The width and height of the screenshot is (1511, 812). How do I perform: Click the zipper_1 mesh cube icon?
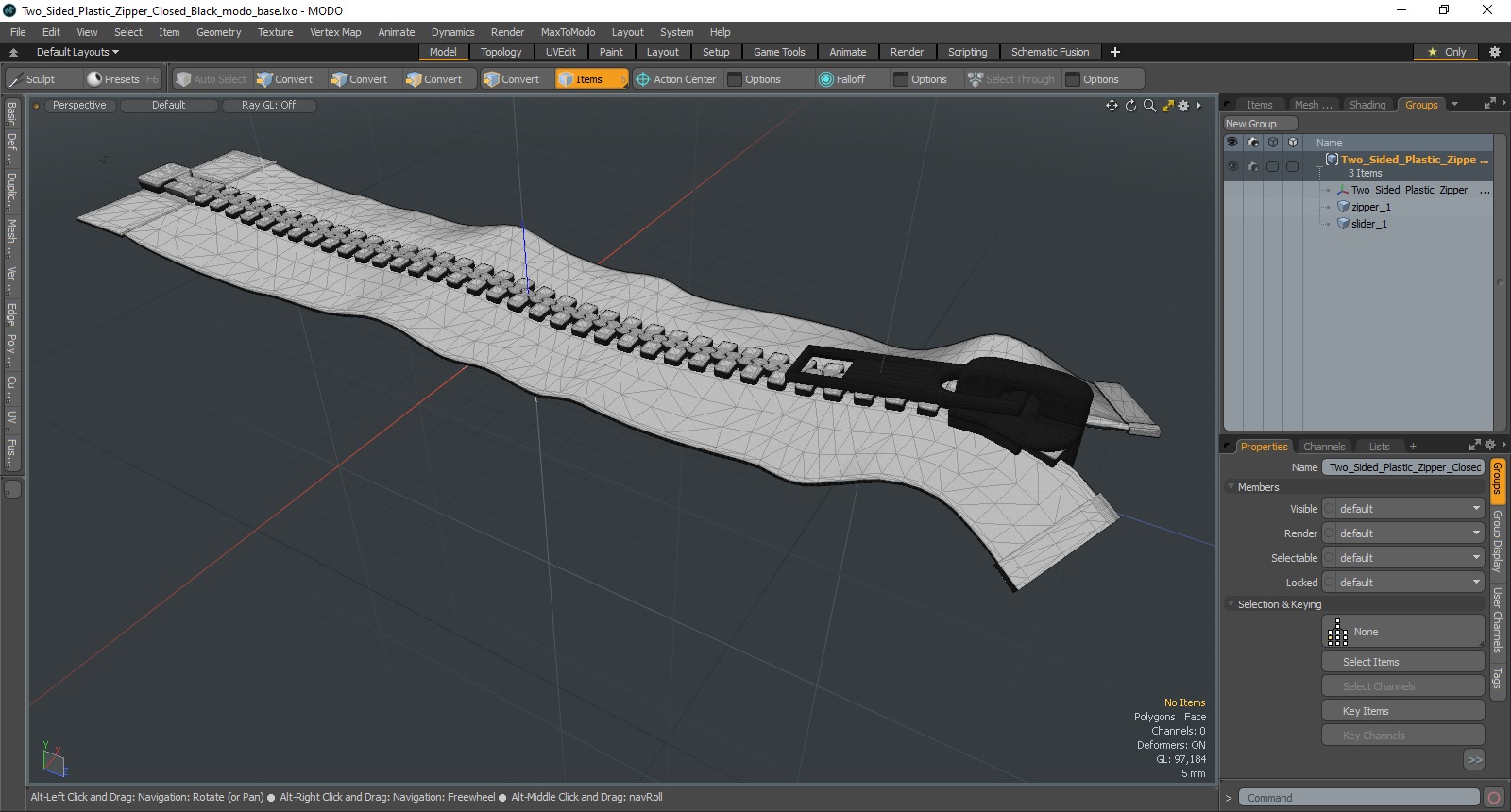(x=1343, y=207)
